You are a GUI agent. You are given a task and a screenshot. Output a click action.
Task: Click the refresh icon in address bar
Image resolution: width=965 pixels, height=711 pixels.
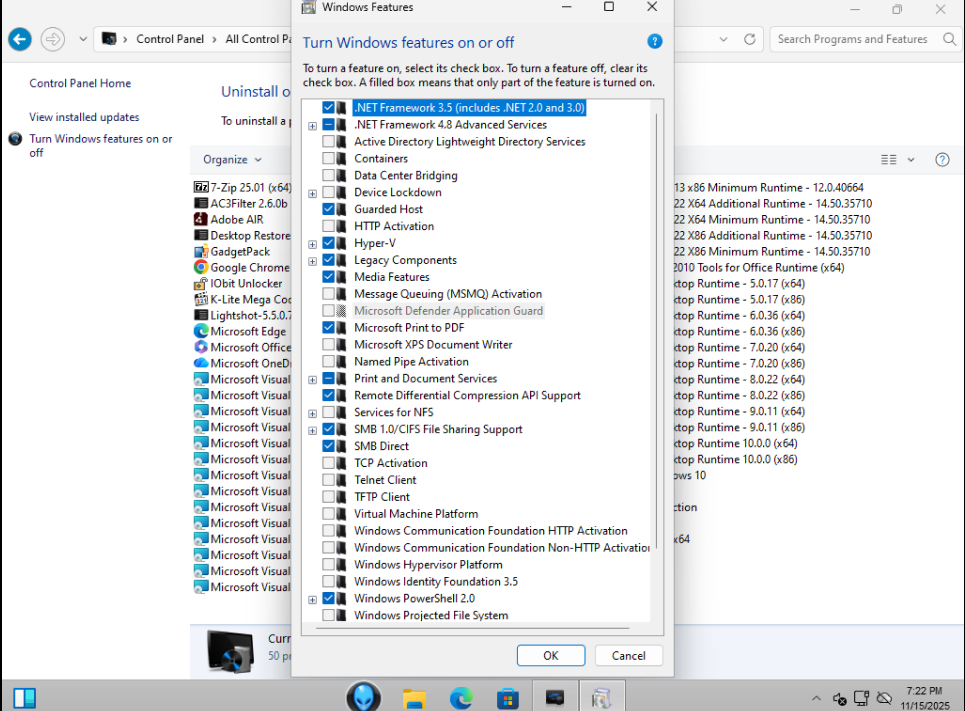click(x=749, y=39)
